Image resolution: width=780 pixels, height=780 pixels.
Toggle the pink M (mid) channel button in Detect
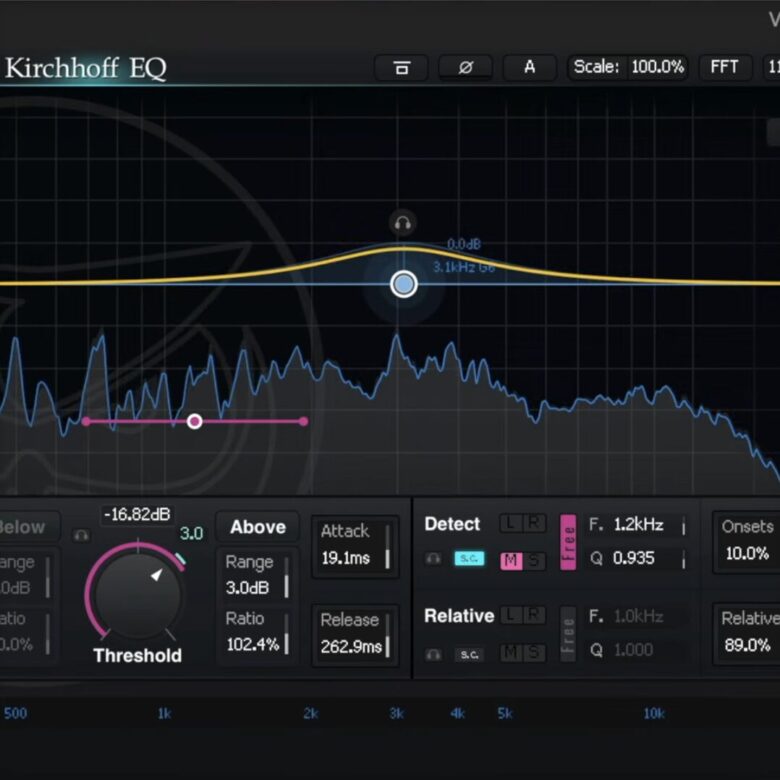pos(512,559)
